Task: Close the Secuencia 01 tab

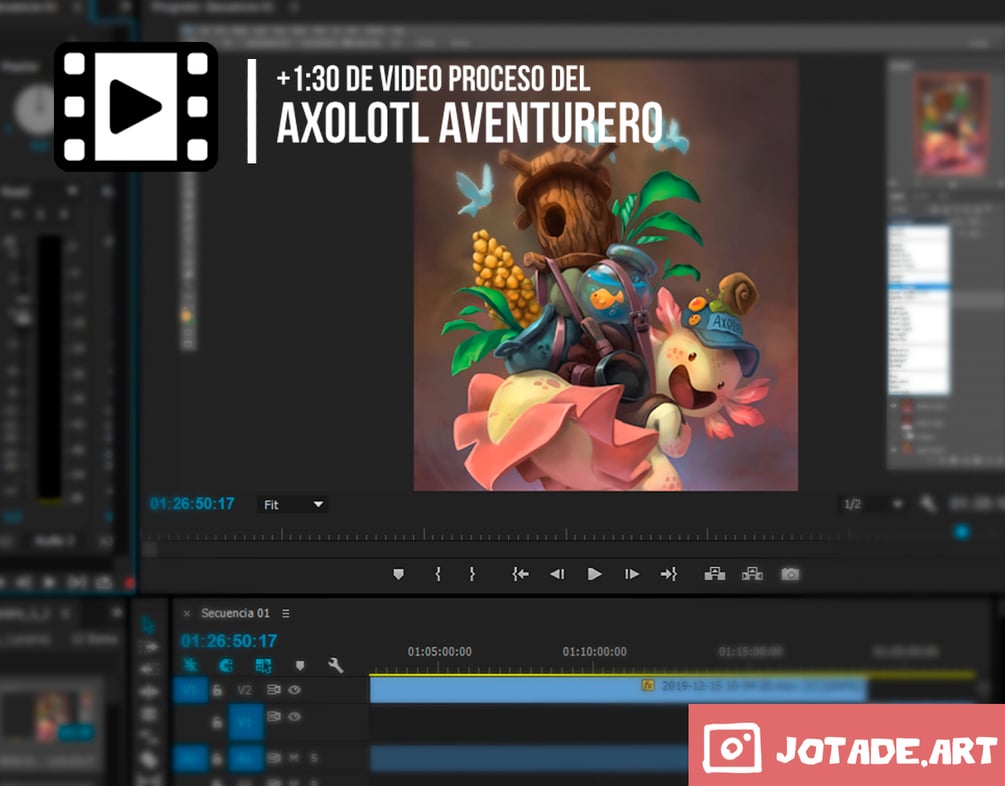Action: pos(187,614)
